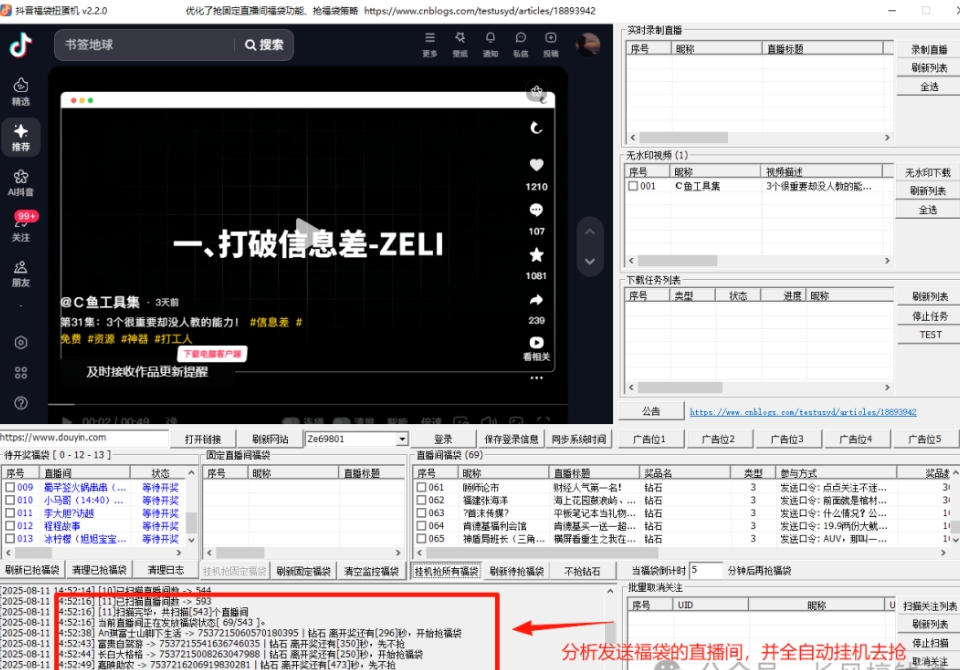Check row 013 冰柠檬 checkbox

[x=10, y=539]
